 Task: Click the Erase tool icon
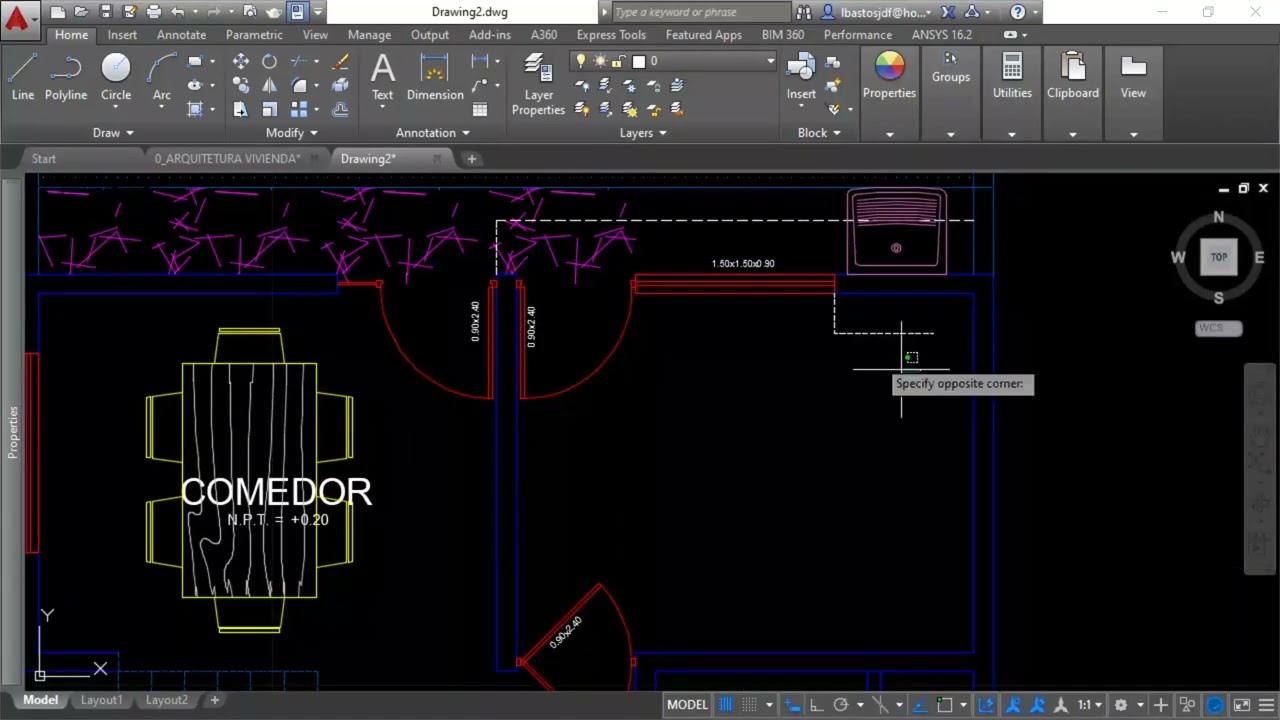pos(340,61)
